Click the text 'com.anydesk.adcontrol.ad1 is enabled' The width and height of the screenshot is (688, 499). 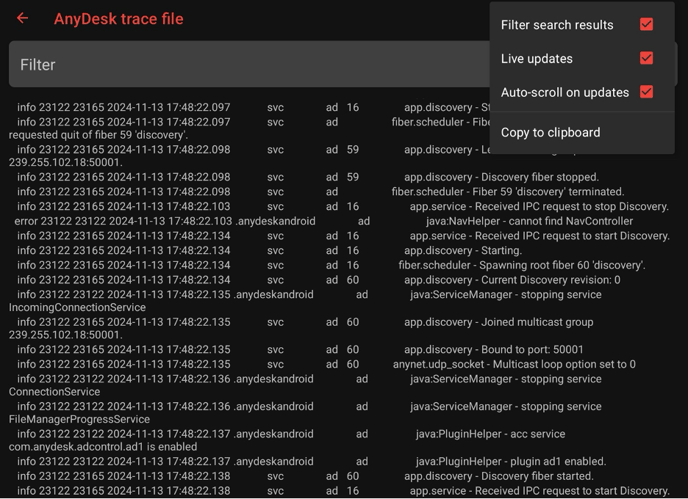click(x=103, y=447)
